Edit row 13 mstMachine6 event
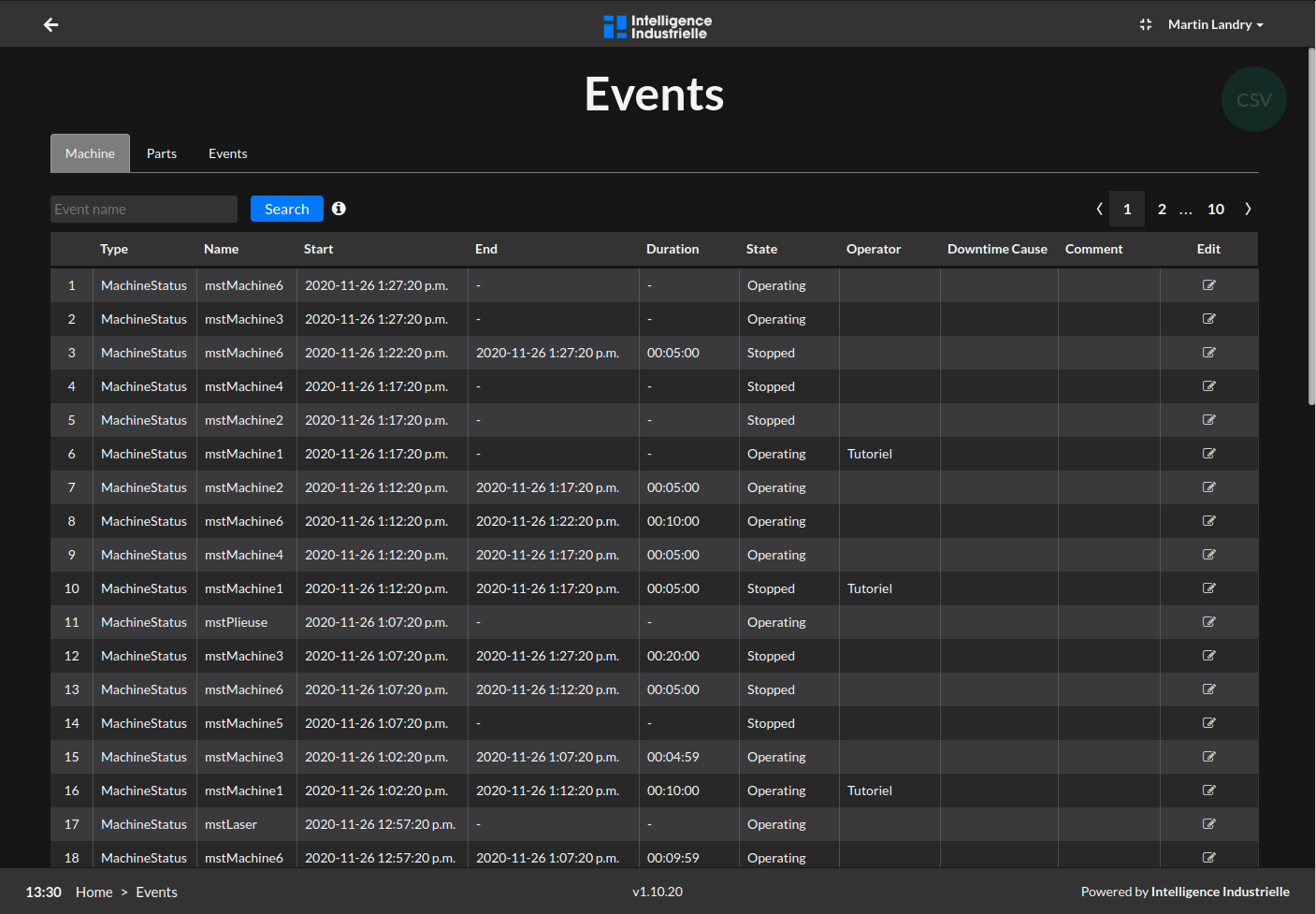1316x914 pixels. [x=1208, y=689]
